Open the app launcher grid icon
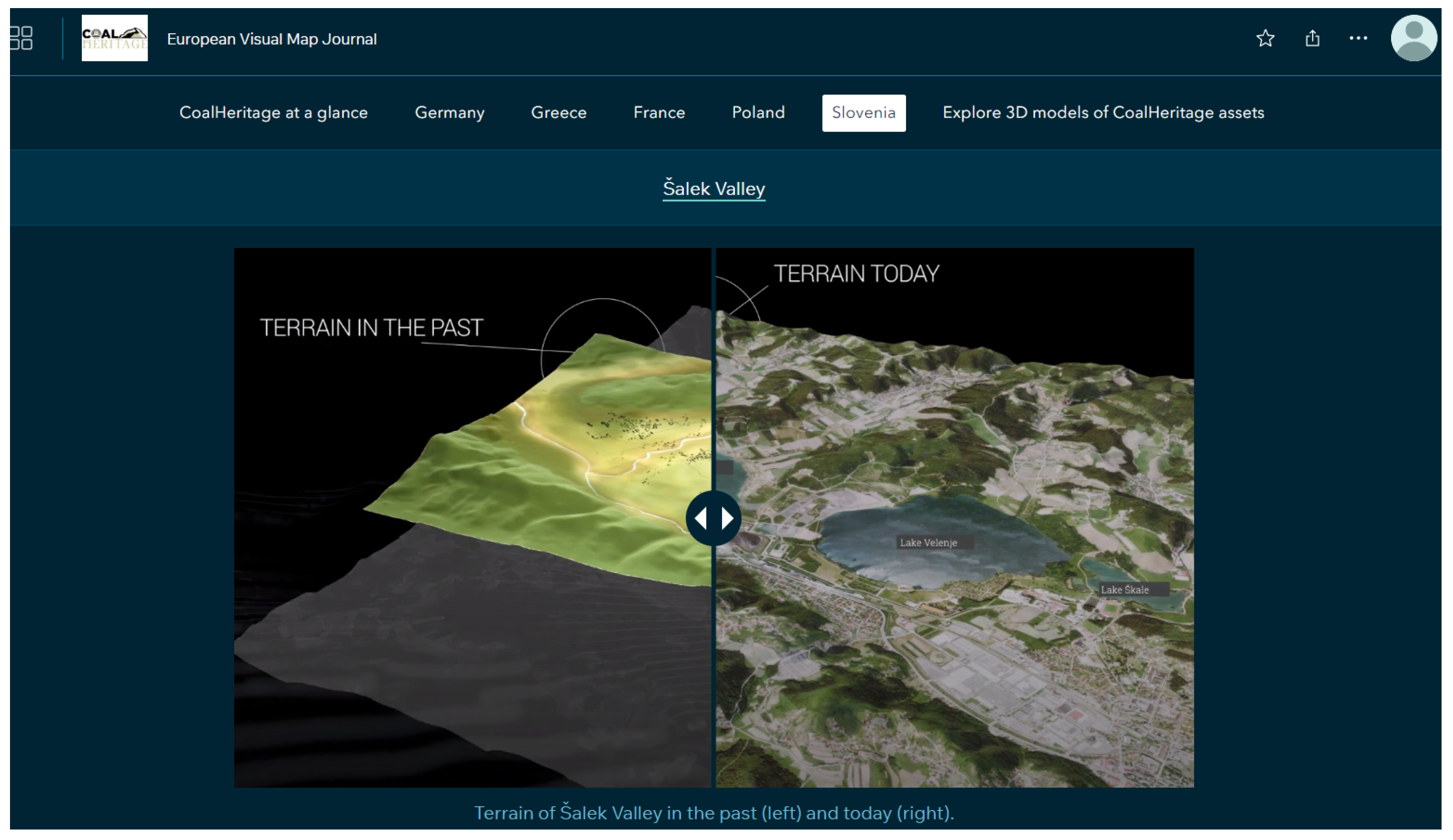 [21, 38]
